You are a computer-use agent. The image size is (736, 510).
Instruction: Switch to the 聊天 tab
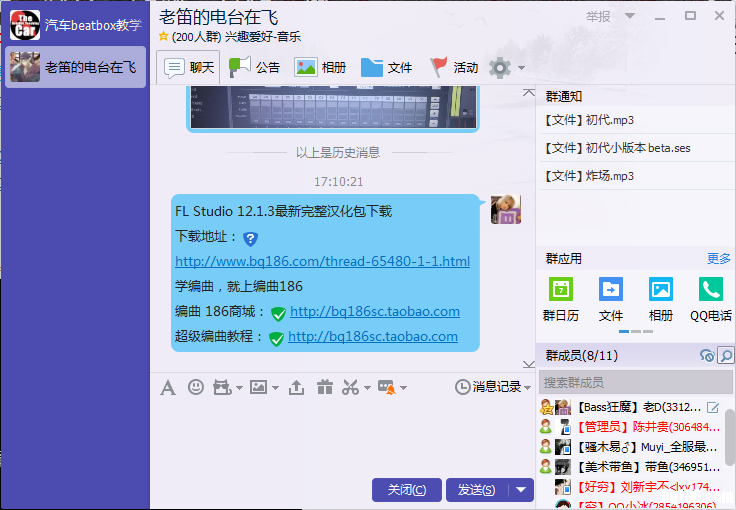coord(188,67)
